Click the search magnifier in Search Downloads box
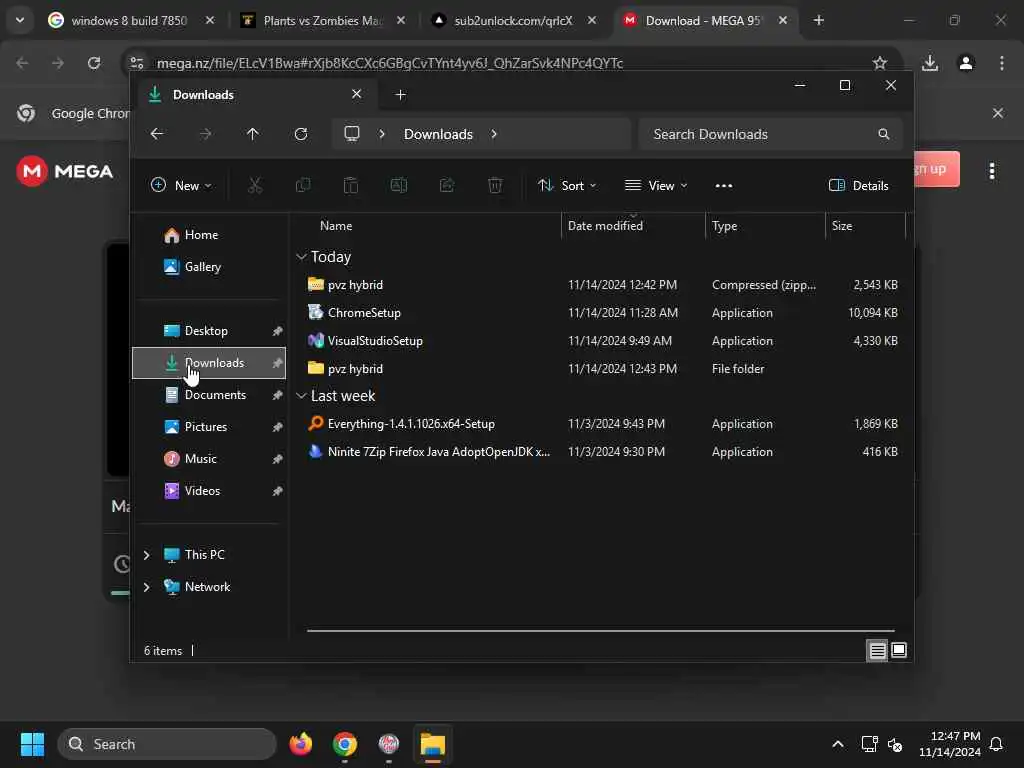This screenshot has height=768, width=1024. [884, 134]
